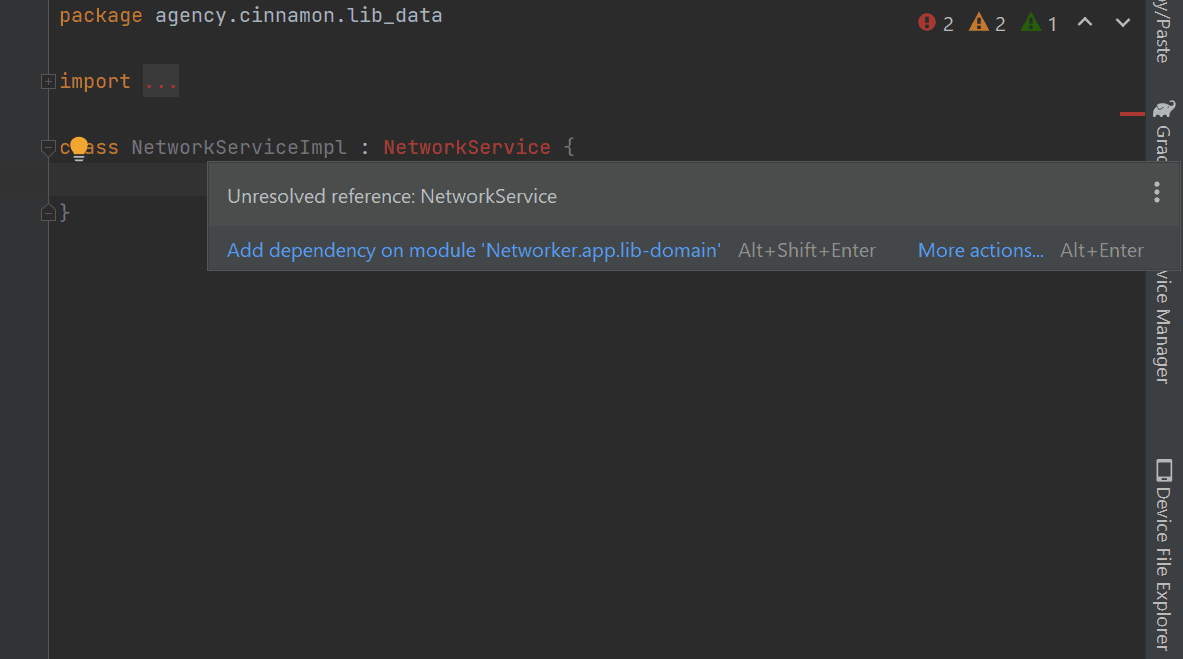Expand the folded import block
Viewport: 1183px width, 659px height.
pos(47,82)
